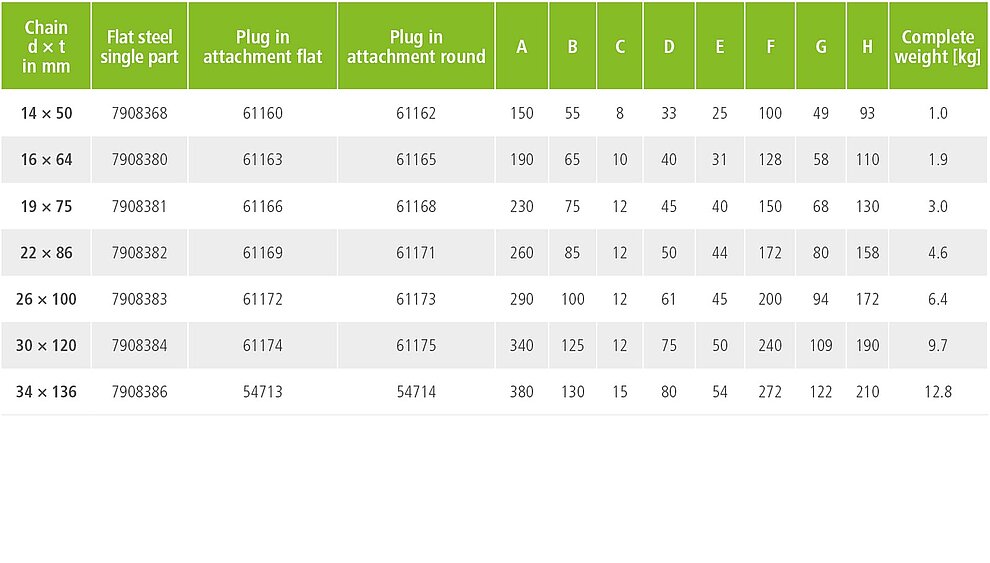Select the 34 × 136 chain size cell
This screenshot has height=563, width=990.
(46, 392)
